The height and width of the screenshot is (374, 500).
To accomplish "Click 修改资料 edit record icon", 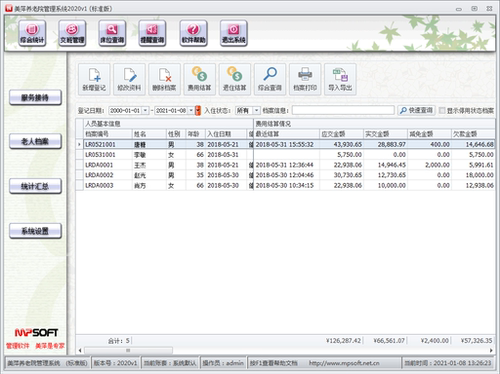I will (129, 79).
